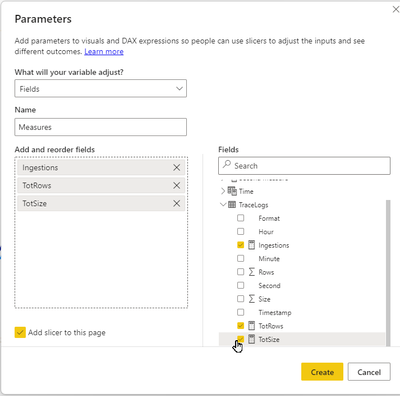The width and height of the screenshot is (400, 396).
Task: Click the sigma icon beside Rows
Action: 252,272
